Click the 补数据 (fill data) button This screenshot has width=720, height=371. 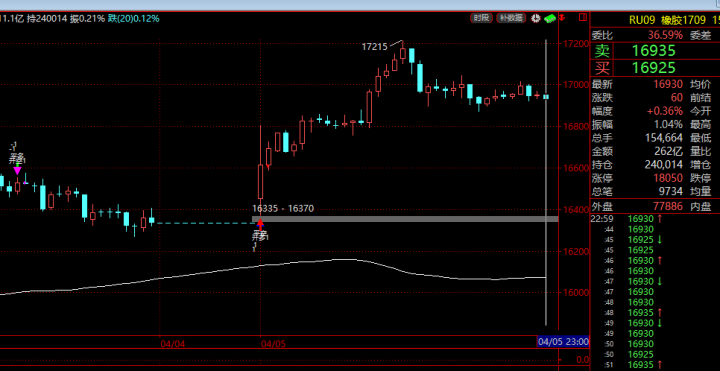coord(511,18)
